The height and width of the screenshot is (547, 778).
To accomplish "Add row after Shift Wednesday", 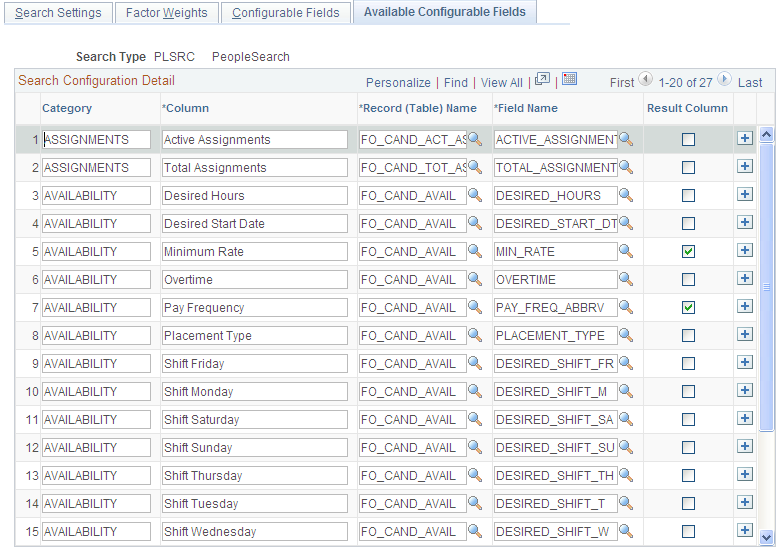I will tap(744, 531).
